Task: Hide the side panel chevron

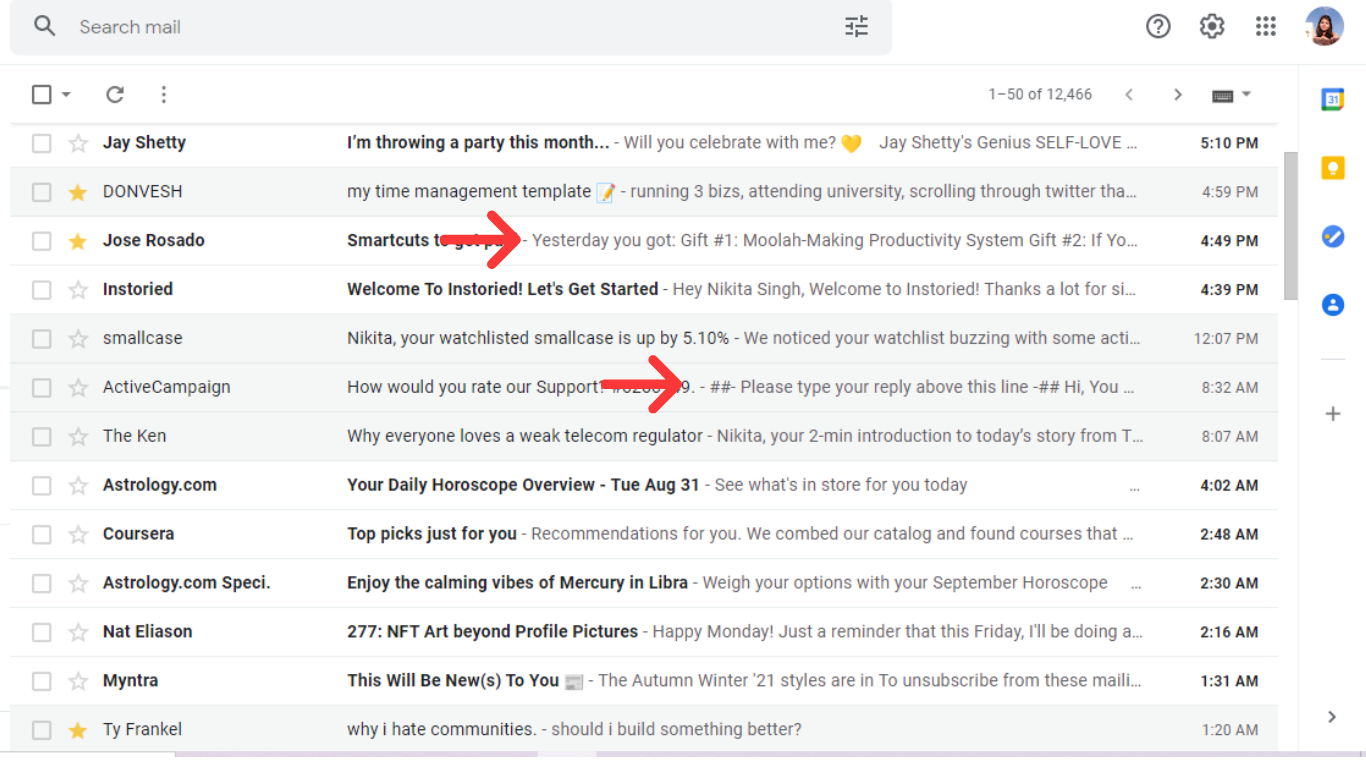Action: (1332, 716)
